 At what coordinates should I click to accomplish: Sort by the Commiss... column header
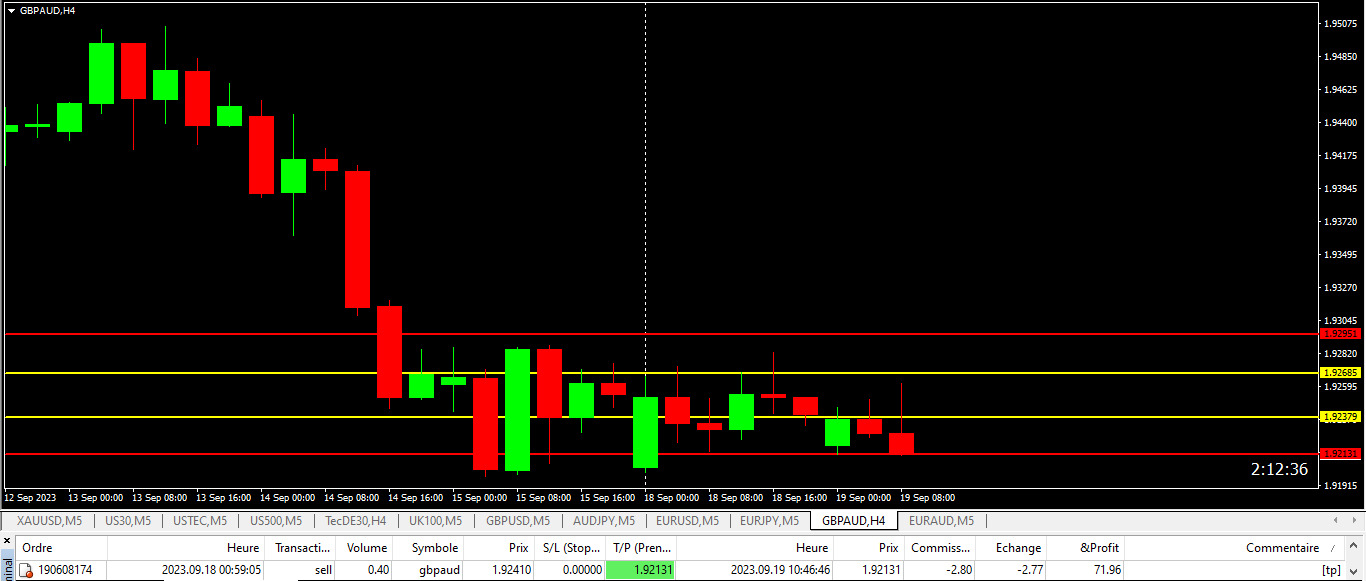point(940,547)
